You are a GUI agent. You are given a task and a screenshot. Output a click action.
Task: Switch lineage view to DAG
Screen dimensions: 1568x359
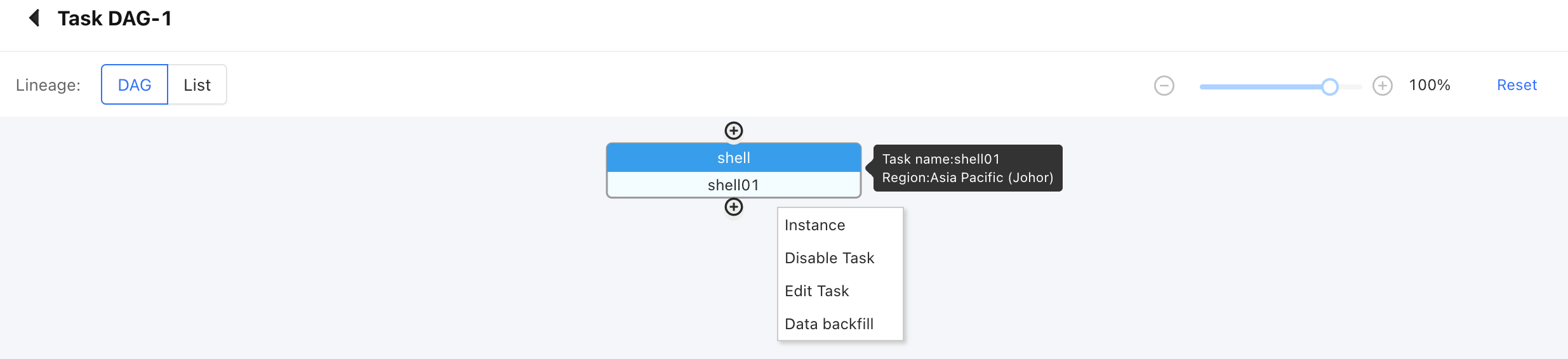coord(135,84)
